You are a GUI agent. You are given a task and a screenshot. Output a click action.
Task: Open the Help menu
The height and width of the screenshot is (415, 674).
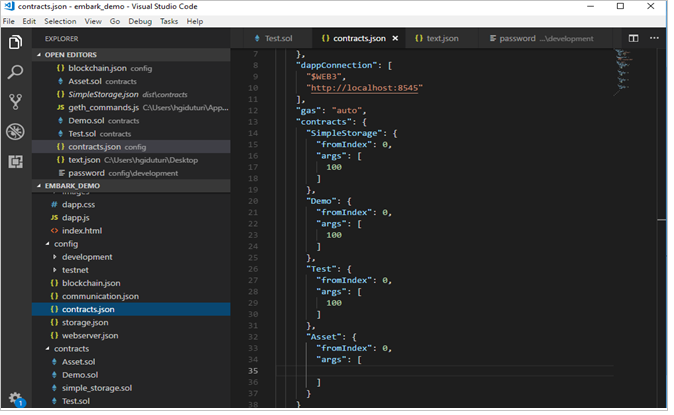(196, 22)
